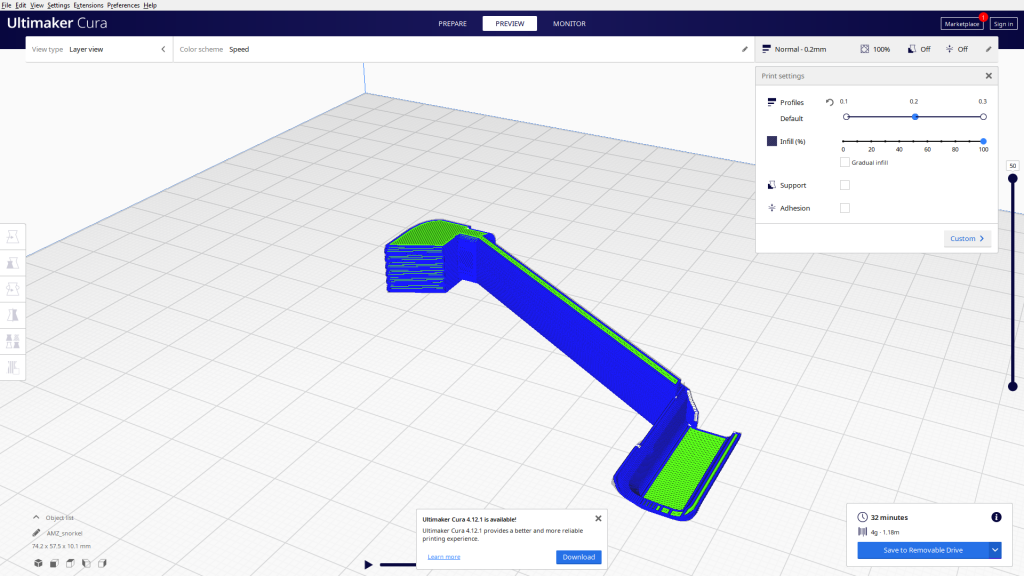
Task: Click the layer height profile slider handle
Action: [915, 117]
